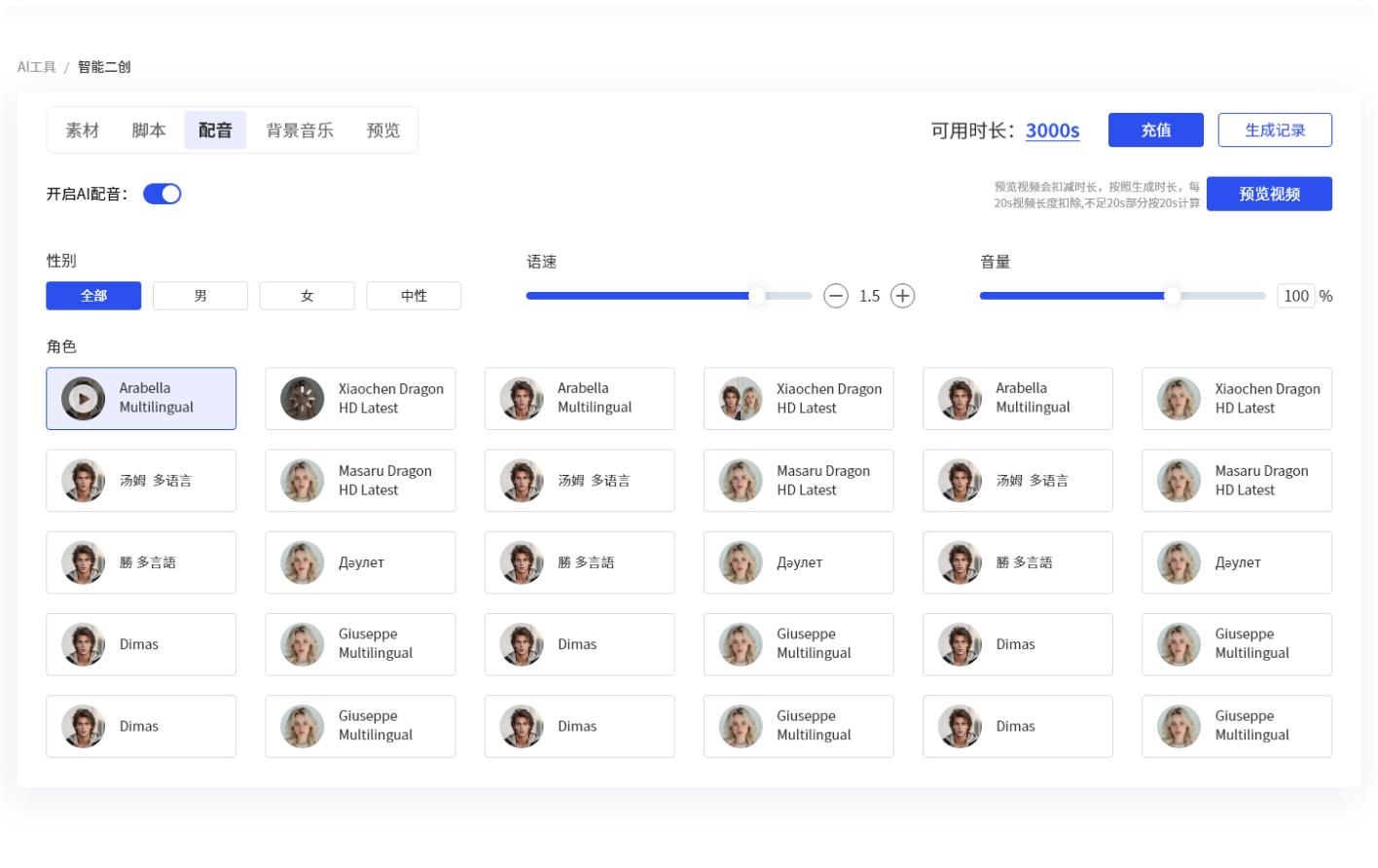Click the volume percentage input field
Image resolution: width=1378 pixels, height=868 pixels.
pos(1295,296)
